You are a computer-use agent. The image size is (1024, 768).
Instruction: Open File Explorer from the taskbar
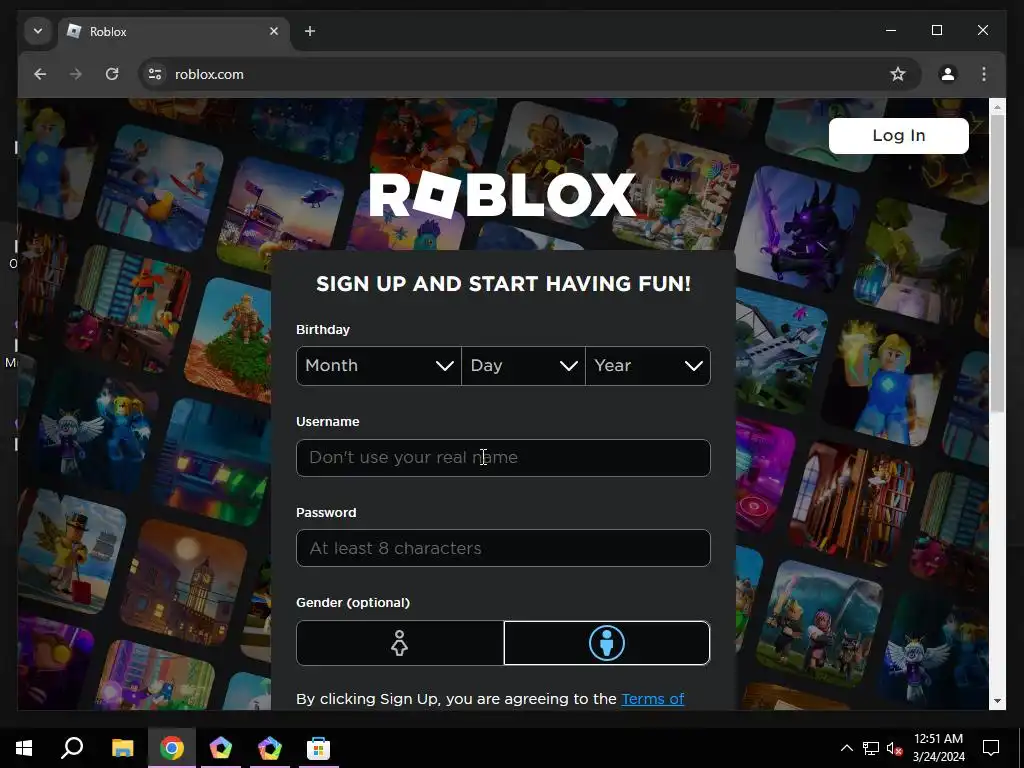coord(122,748)
